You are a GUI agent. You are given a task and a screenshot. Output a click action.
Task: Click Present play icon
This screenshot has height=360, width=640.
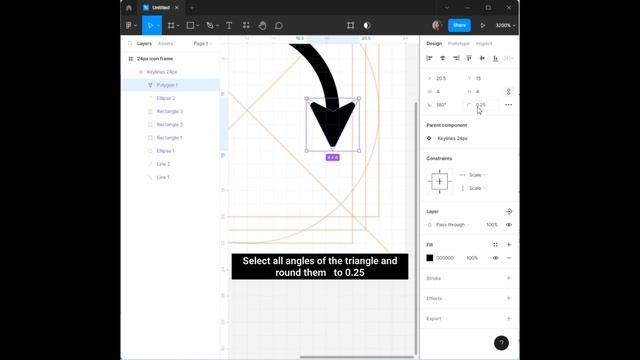(x=482, y=25)
